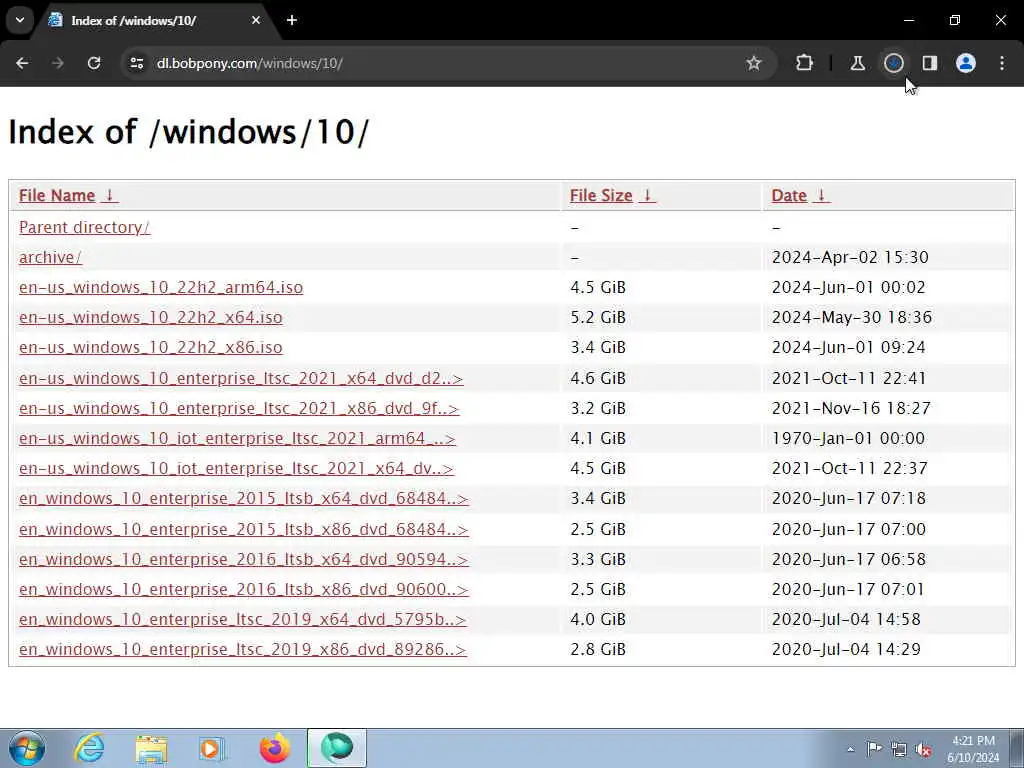Launch Internet Explorer from the taskbar

pyautogui.click(x=89, y=748)
